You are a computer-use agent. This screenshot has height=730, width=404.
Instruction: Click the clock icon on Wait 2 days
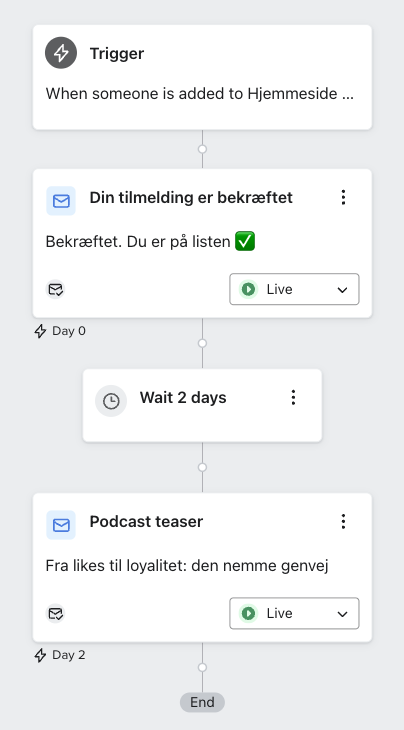(111, 401)
